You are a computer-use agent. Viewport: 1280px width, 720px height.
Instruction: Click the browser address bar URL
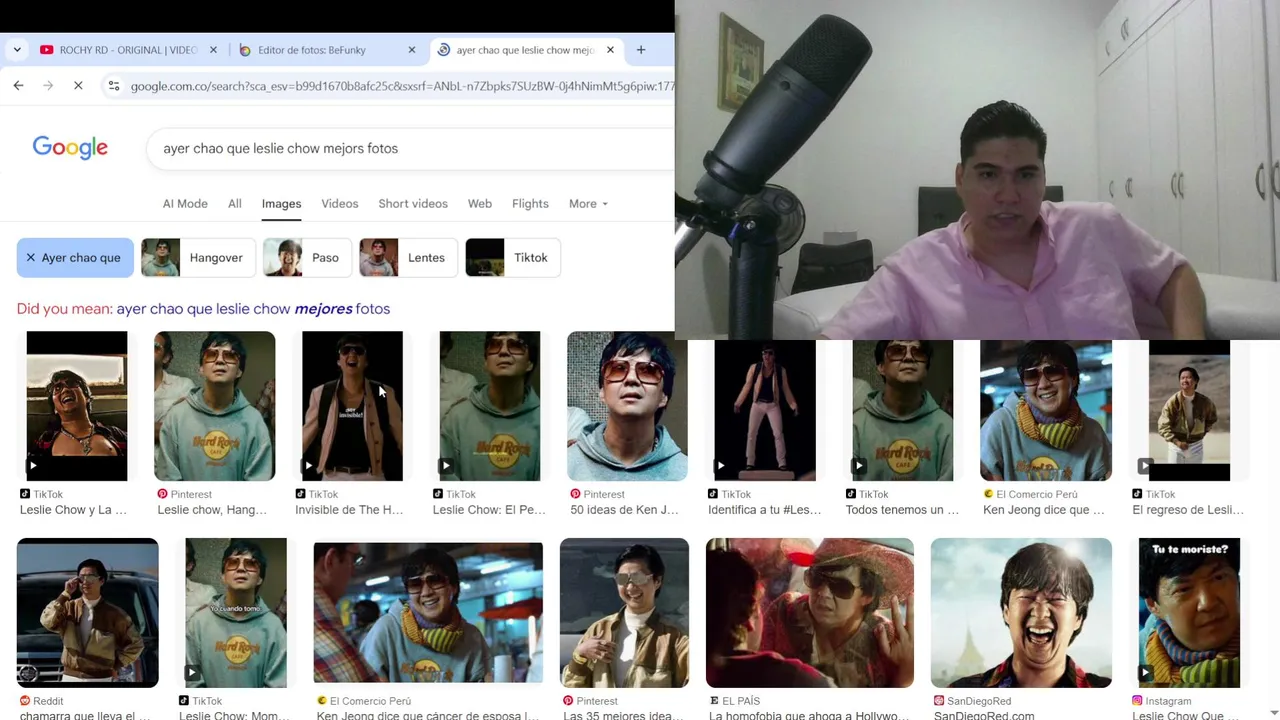click(x=402, y=86)
